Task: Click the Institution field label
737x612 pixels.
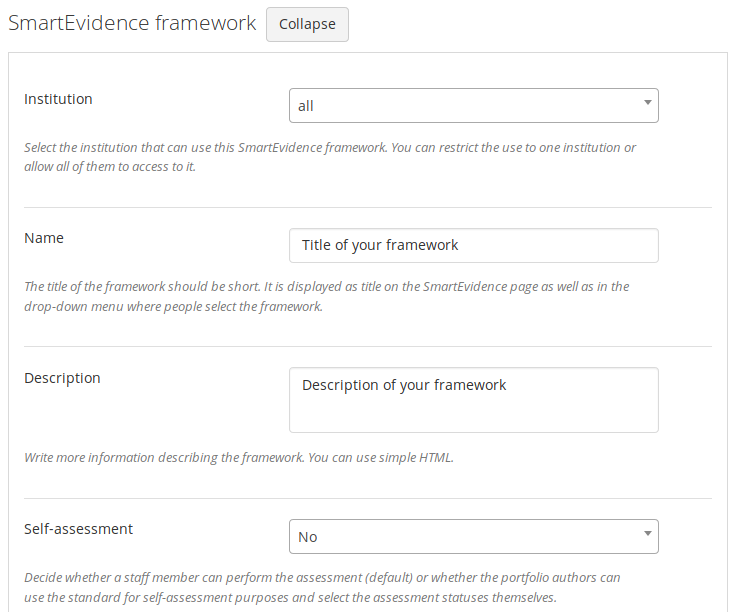Action: [x=58, y=99]
